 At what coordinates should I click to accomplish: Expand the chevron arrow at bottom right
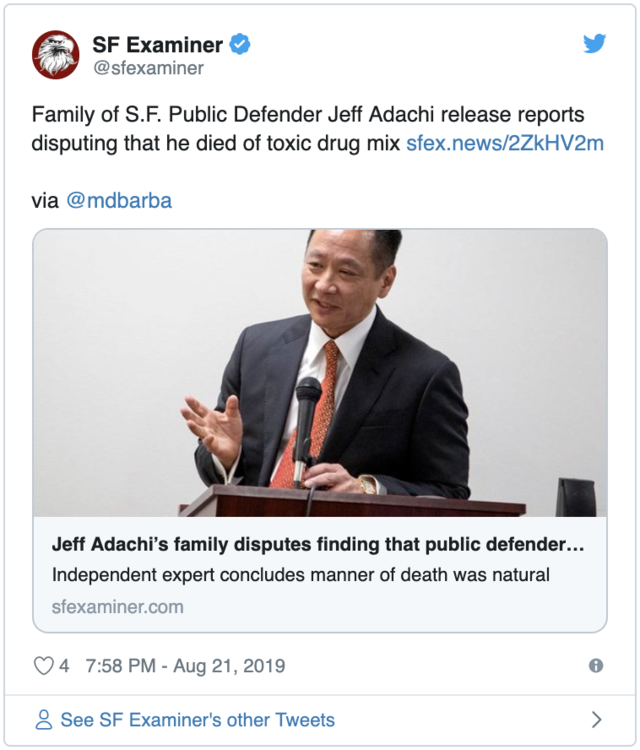pyautogui.click(x=596, y=719)
